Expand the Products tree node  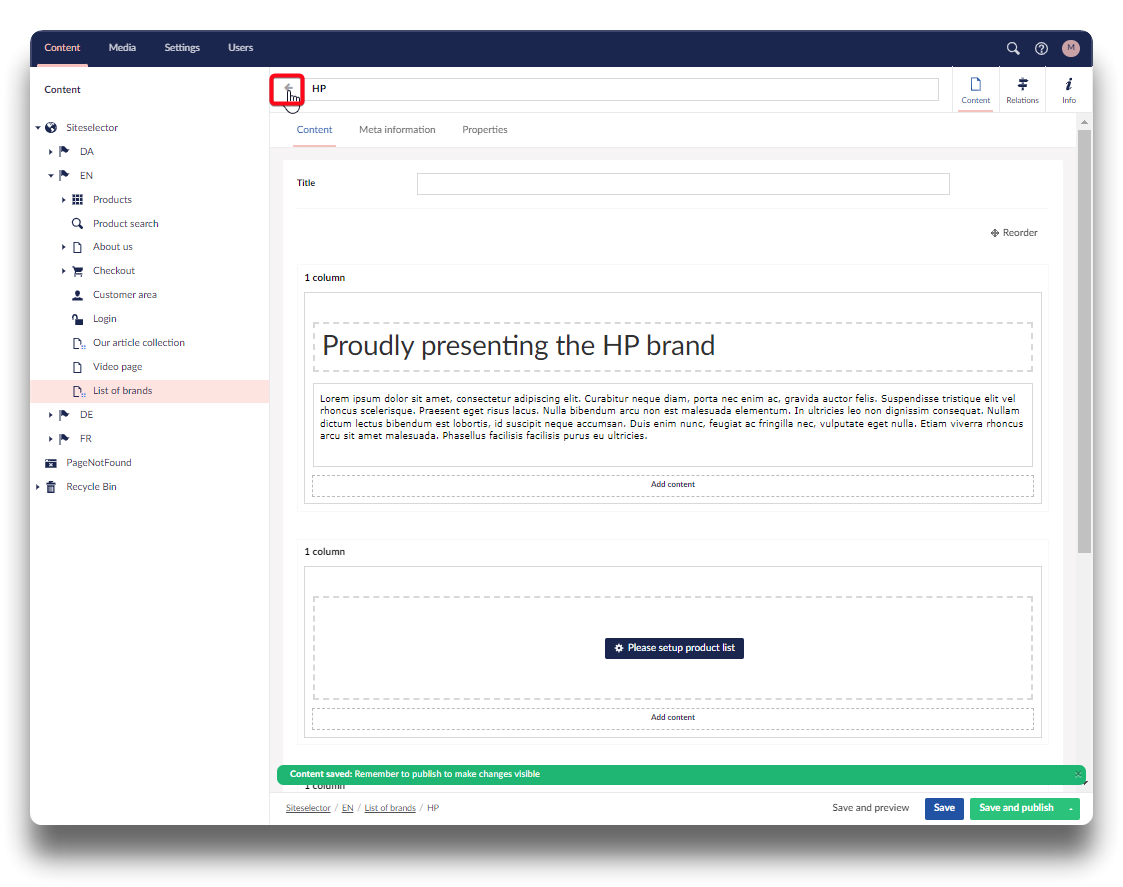point(64,200)
